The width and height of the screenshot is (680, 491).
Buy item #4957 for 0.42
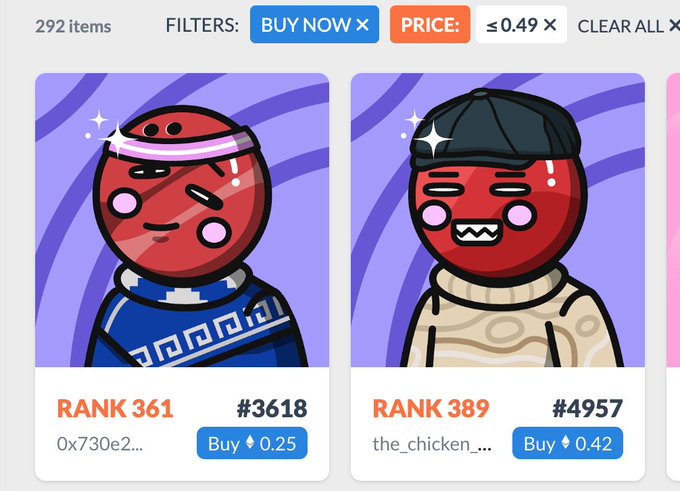pos(567,443)
